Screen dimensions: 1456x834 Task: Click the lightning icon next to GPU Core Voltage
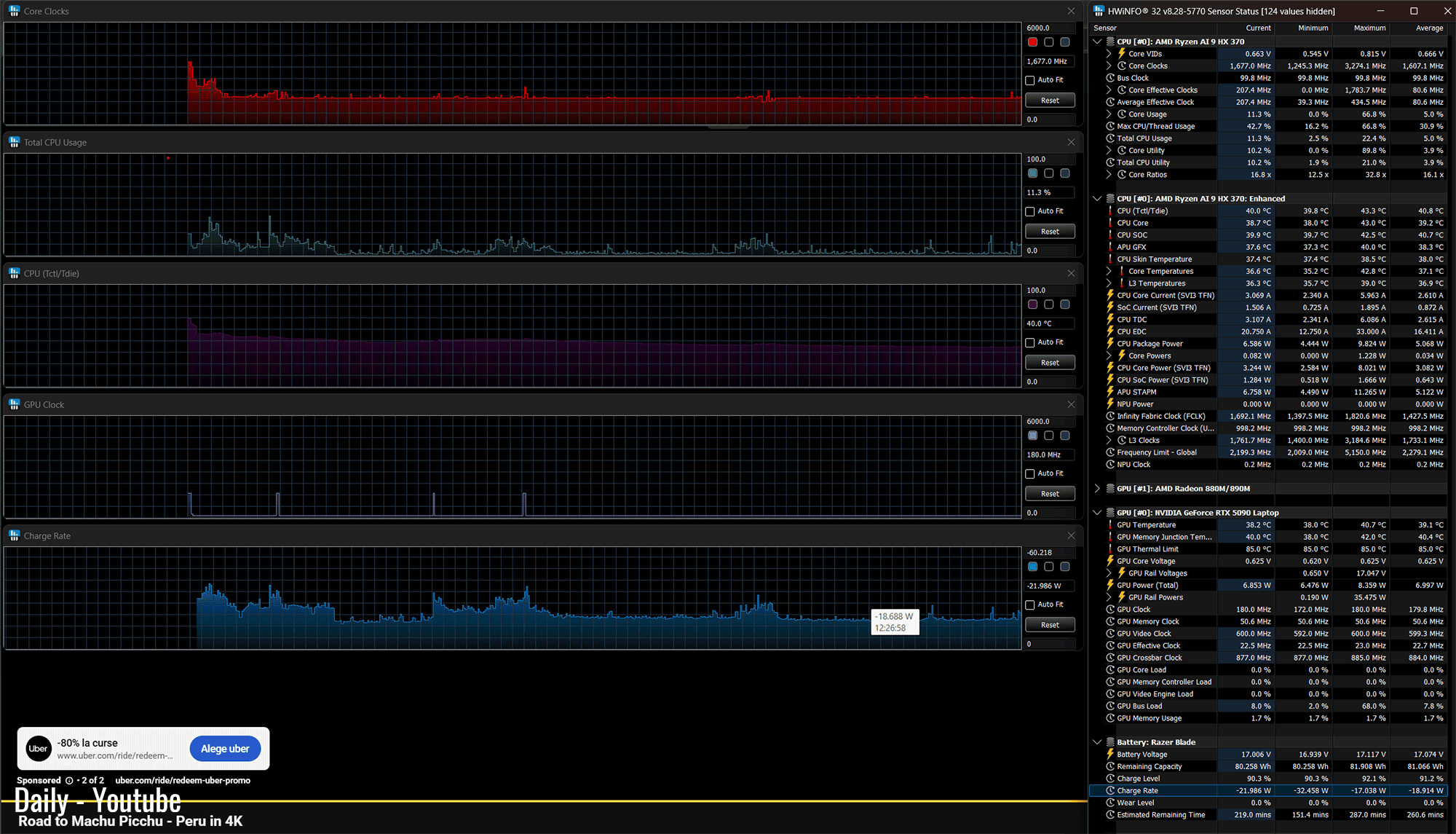pos(1110,562)
